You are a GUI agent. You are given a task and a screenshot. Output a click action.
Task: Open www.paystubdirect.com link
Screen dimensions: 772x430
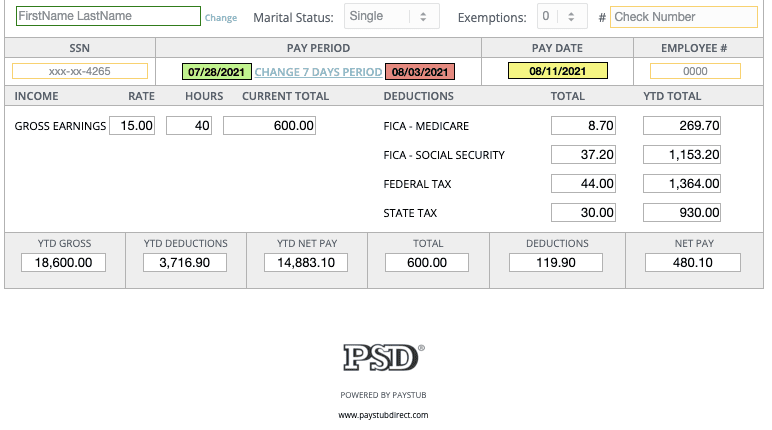[x=383, y=415]
